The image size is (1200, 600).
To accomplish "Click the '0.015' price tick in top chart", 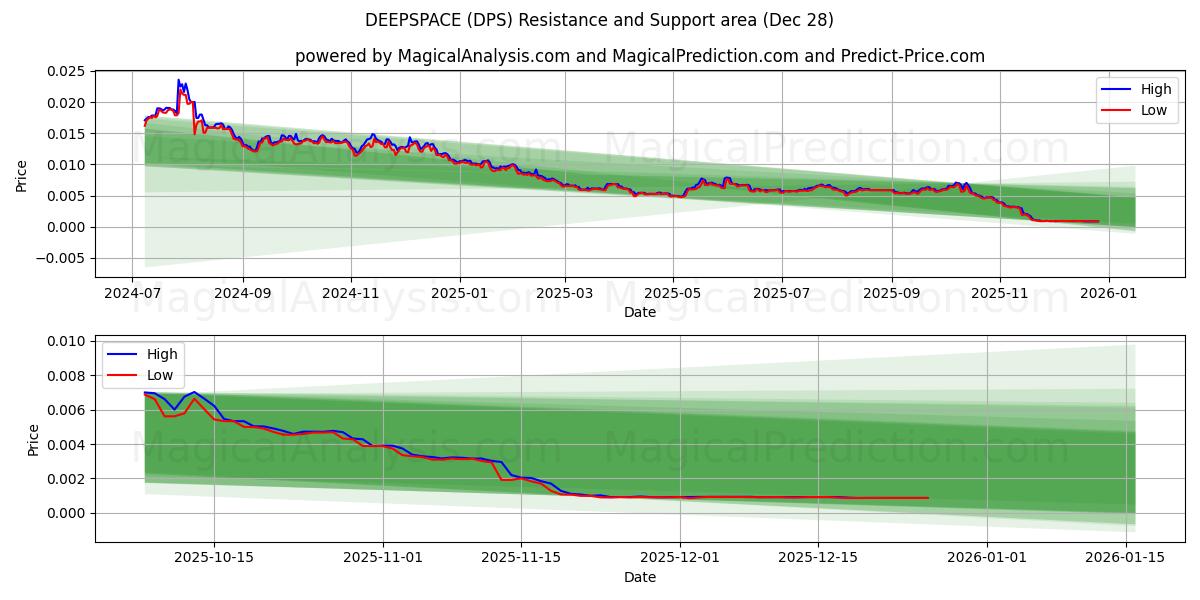I will (x=68, y=134).
